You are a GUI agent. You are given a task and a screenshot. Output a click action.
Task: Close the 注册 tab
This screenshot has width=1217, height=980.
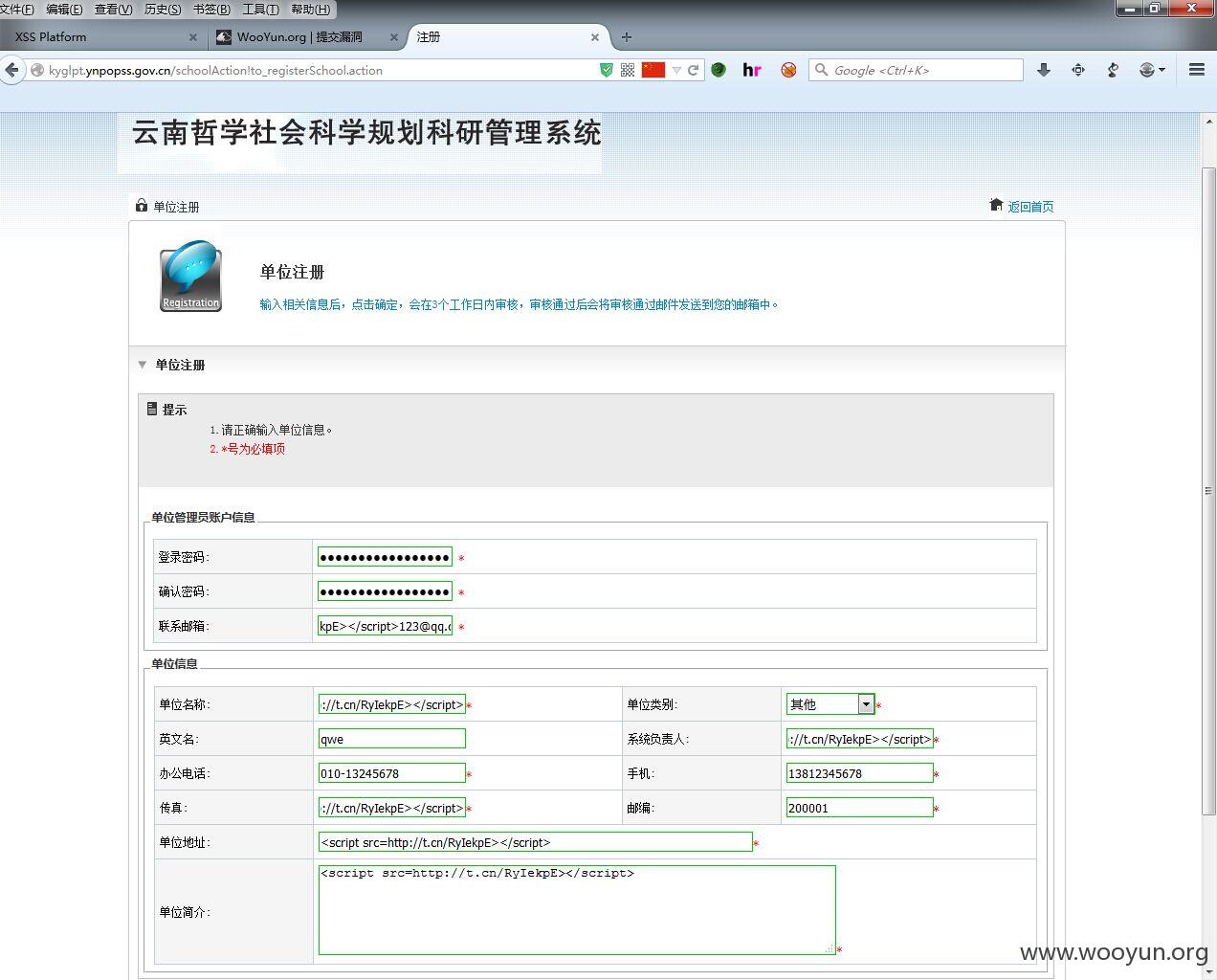[x=595, y=37]
